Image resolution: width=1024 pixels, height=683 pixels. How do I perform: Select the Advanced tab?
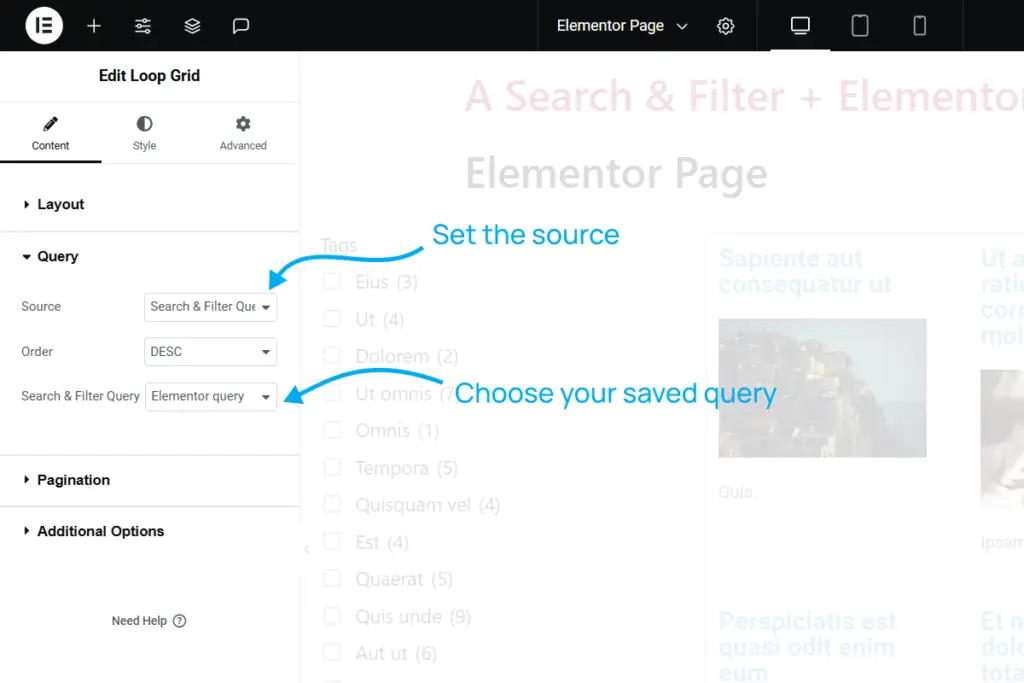tap(243, 134)
